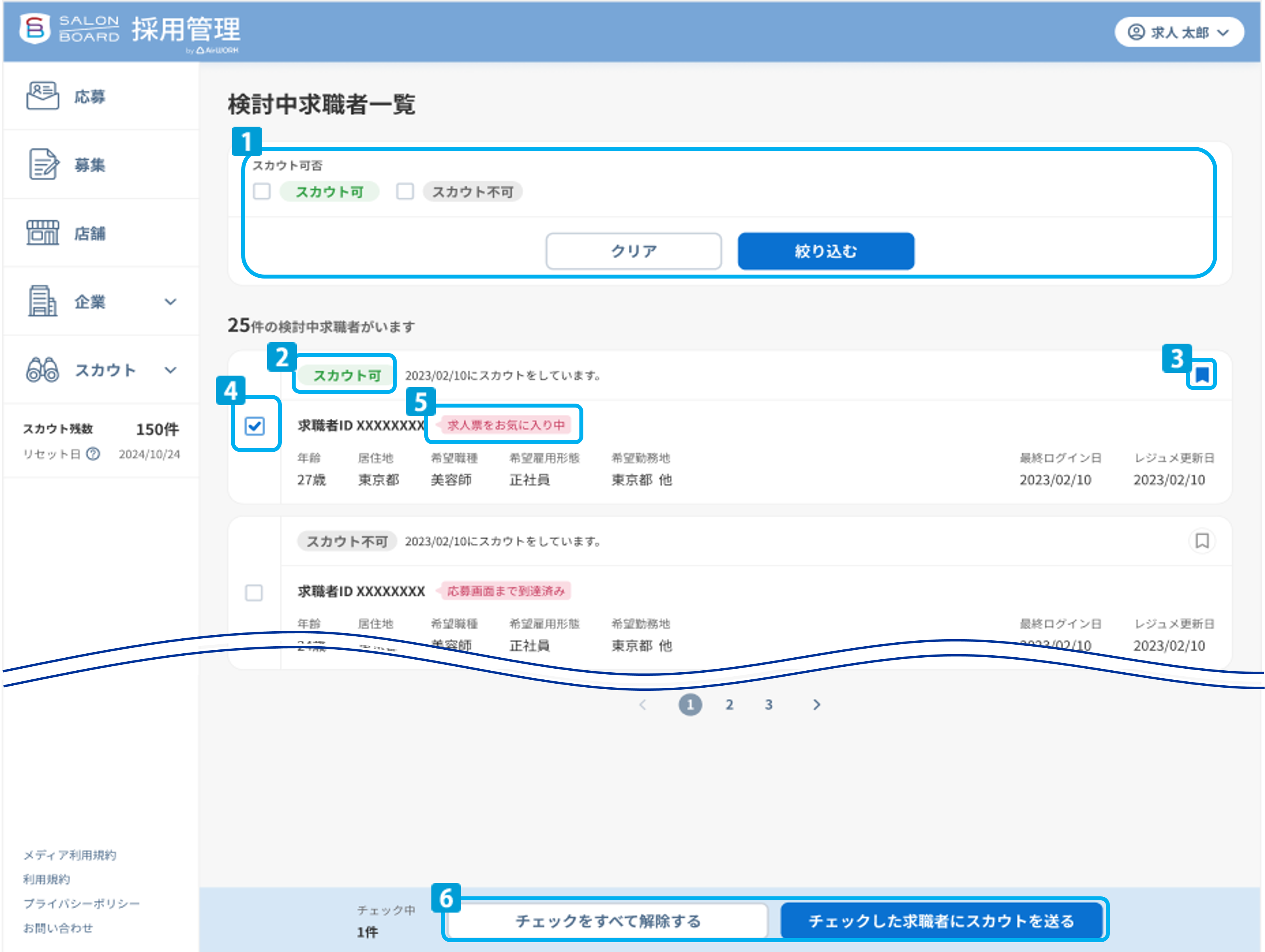1265x952 pixels.
Task: Click the 25件の検討中求職者がいます text
Action: pyautogui.click(x=321, y=326)
